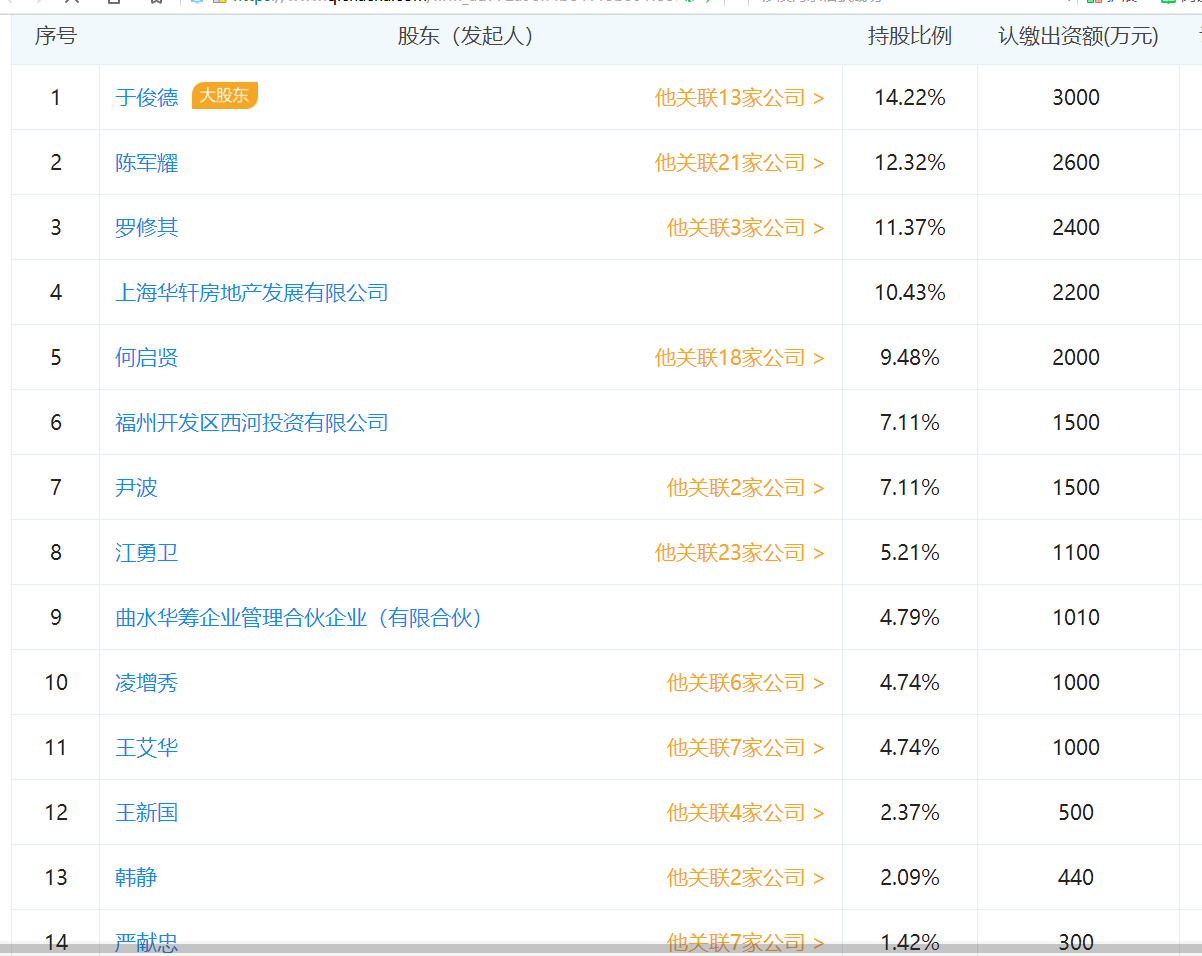This screenshot has height=956, width=1202.
Task: View 凌增秀's 6 associated companies
Action: coord(746,682)
